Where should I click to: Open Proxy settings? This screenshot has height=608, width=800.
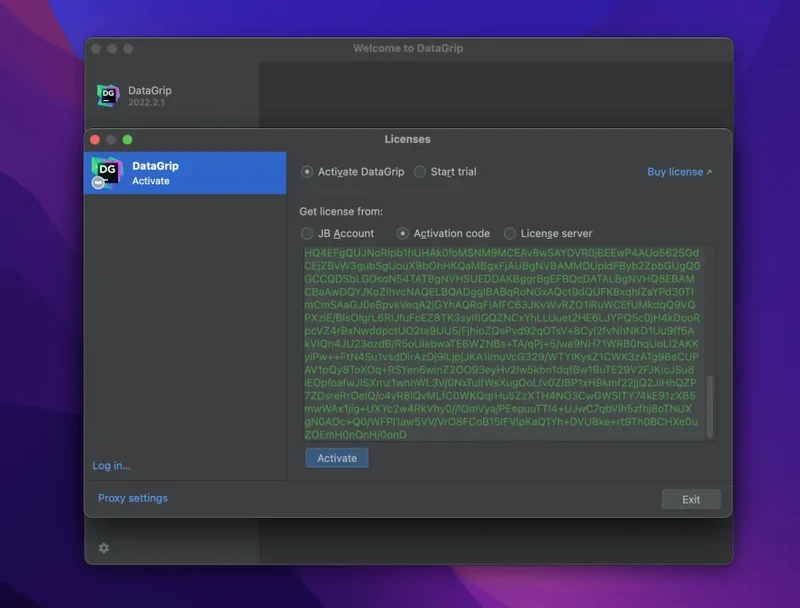coord(133,498)
